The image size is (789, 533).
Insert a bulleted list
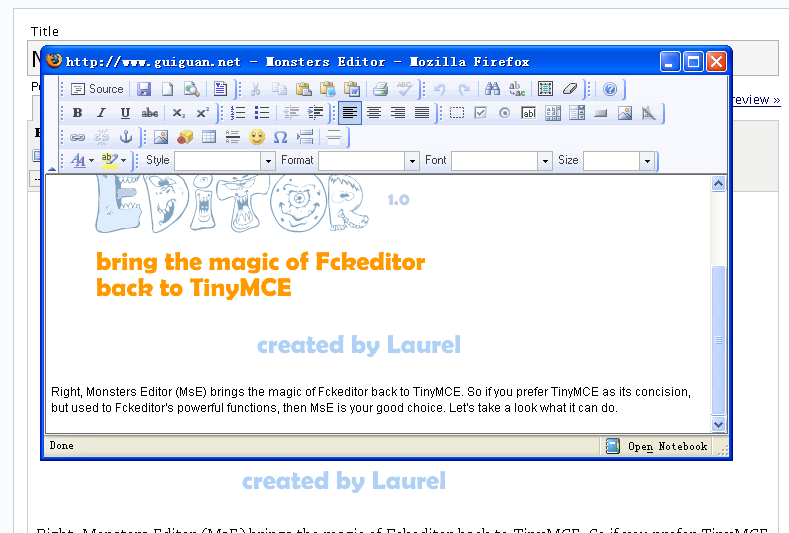262,113
